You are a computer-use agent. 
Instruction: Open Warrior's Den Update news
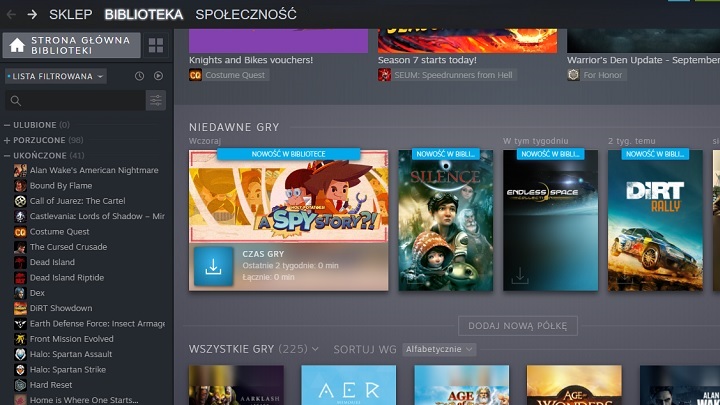[643, 60]
